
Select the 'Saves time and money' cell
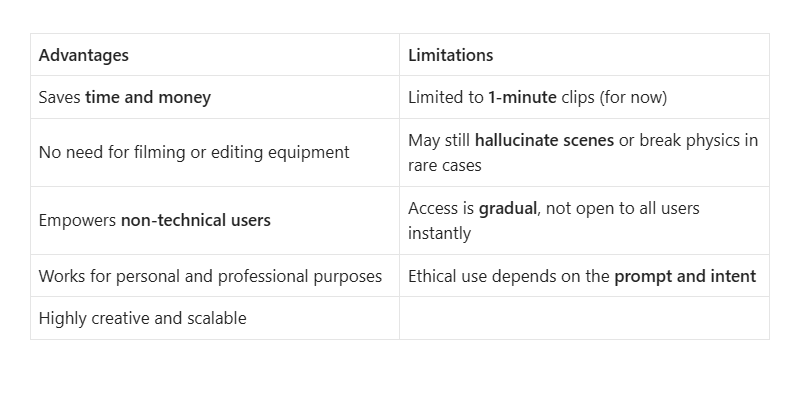click(x=215, y=97)
